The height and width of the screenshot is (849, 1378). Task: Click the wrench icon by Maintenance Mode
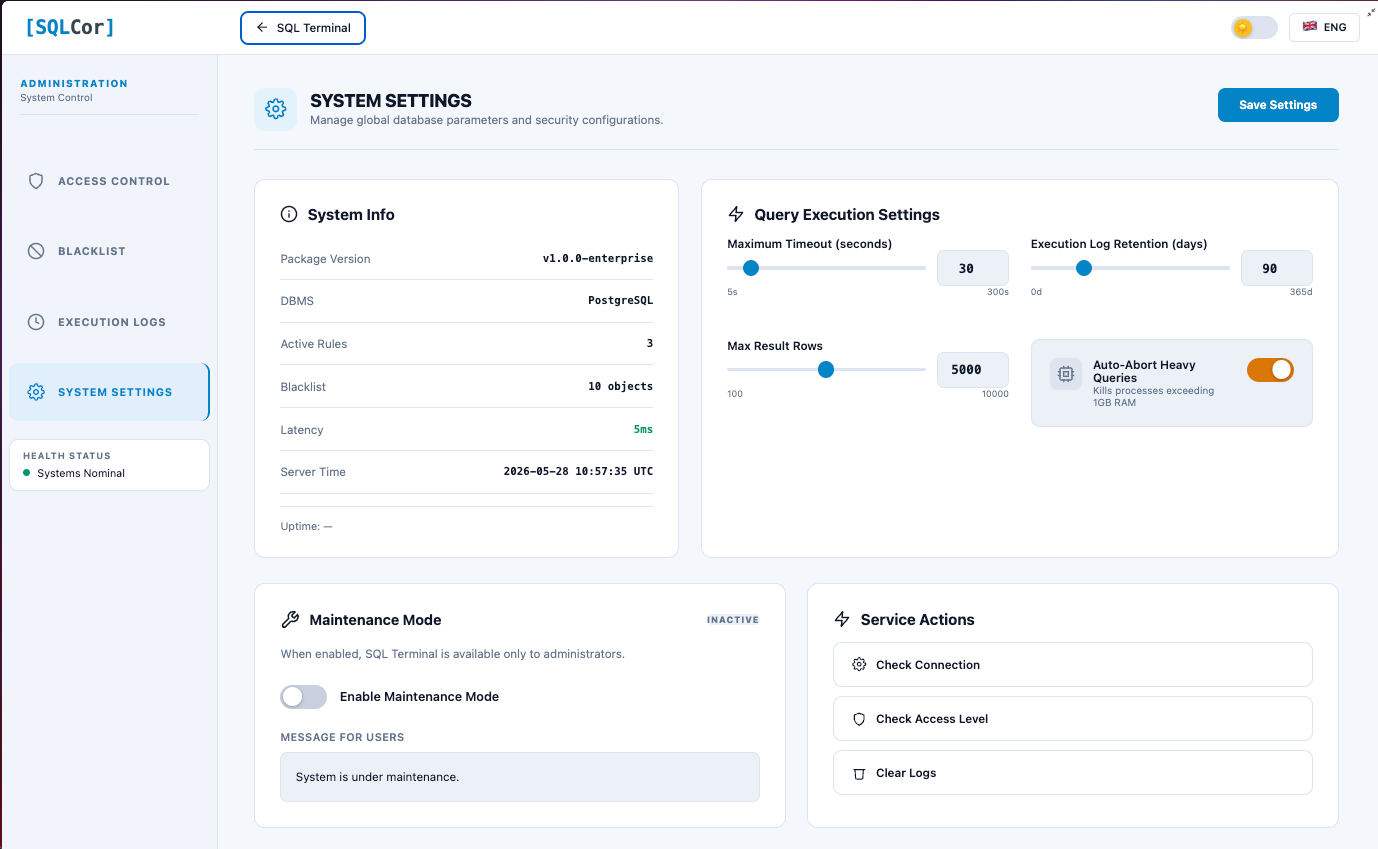[x=290, y=620]
